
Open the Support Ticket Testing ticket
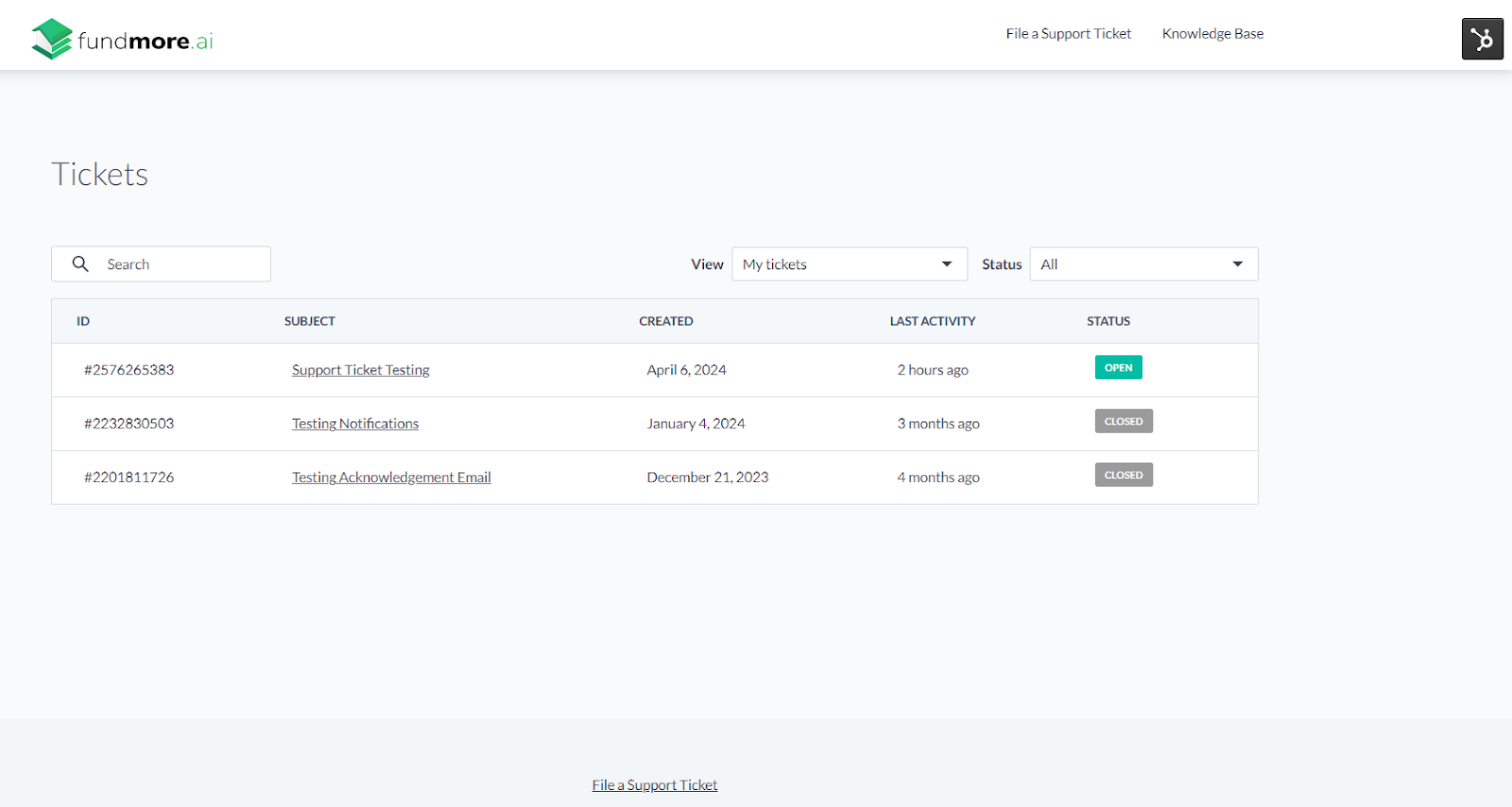(360, 370)
